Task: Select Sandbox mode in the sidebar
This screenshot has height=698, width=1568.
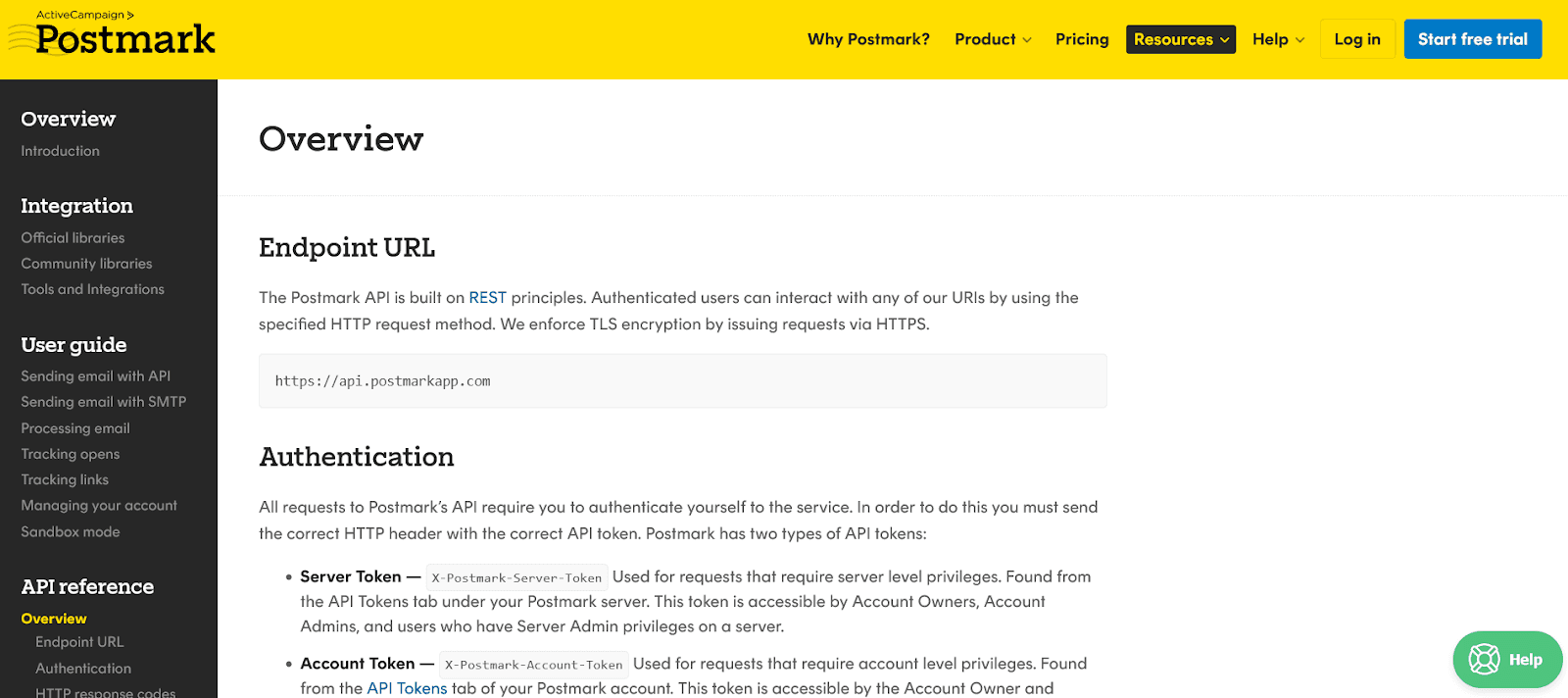Action: (x=71, y=531)
